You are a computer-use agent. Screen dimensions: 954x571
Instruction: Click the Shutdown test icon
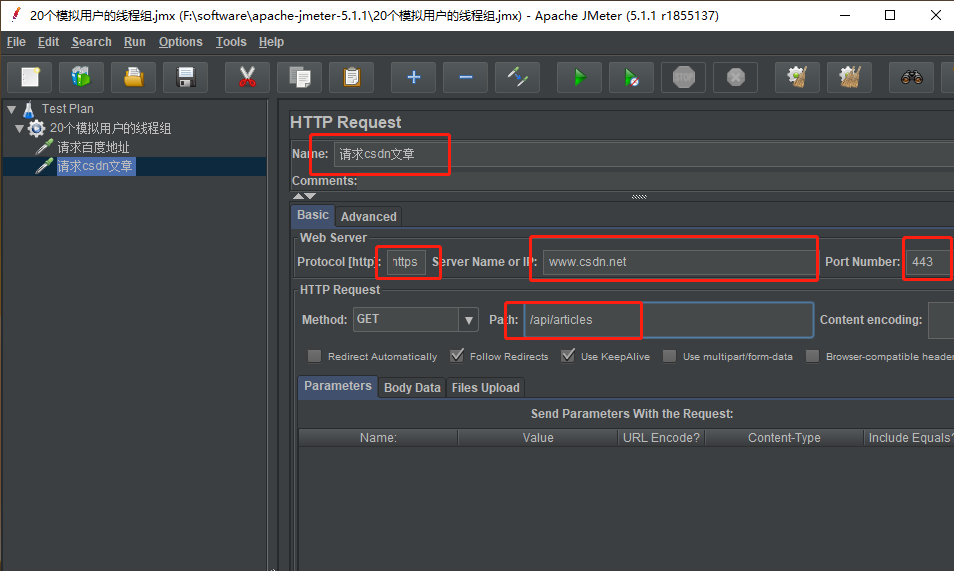[736, 77]
